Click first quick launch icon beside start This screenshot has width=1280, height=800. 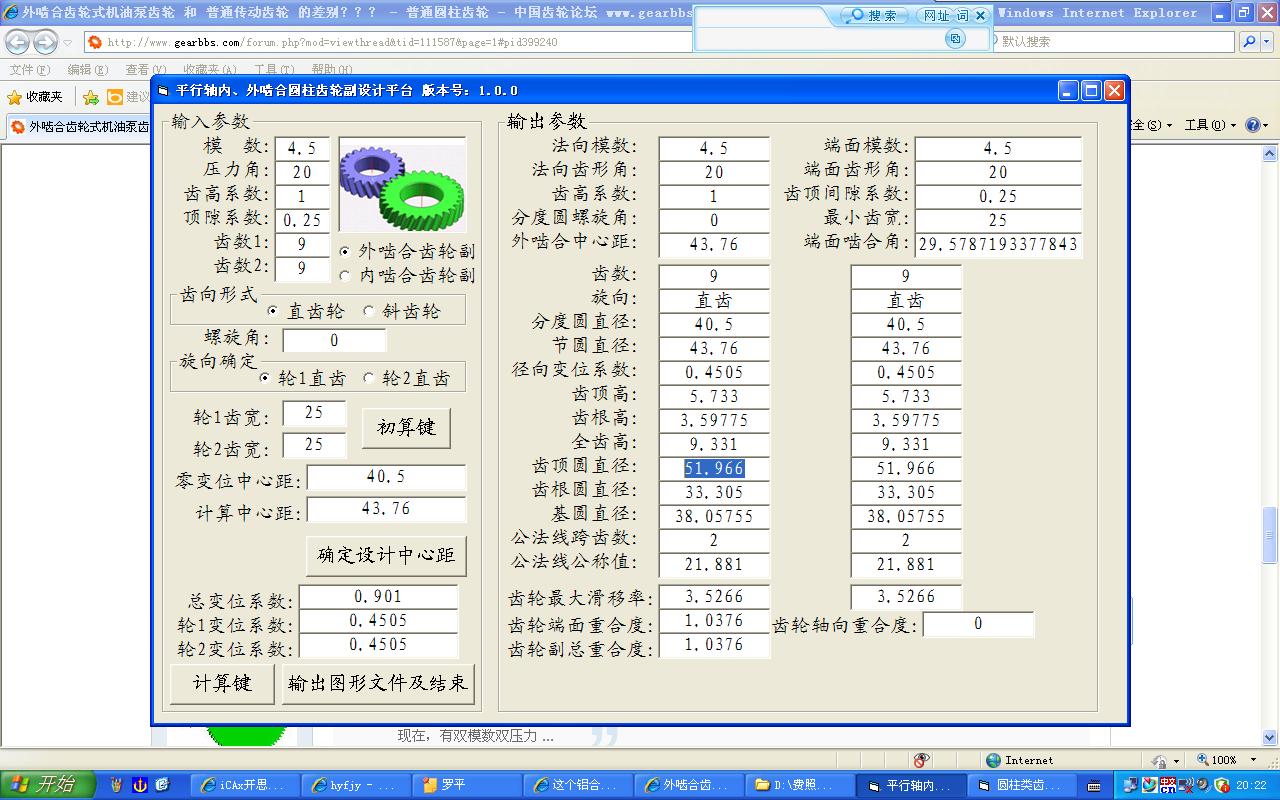(x=116, y=784)
